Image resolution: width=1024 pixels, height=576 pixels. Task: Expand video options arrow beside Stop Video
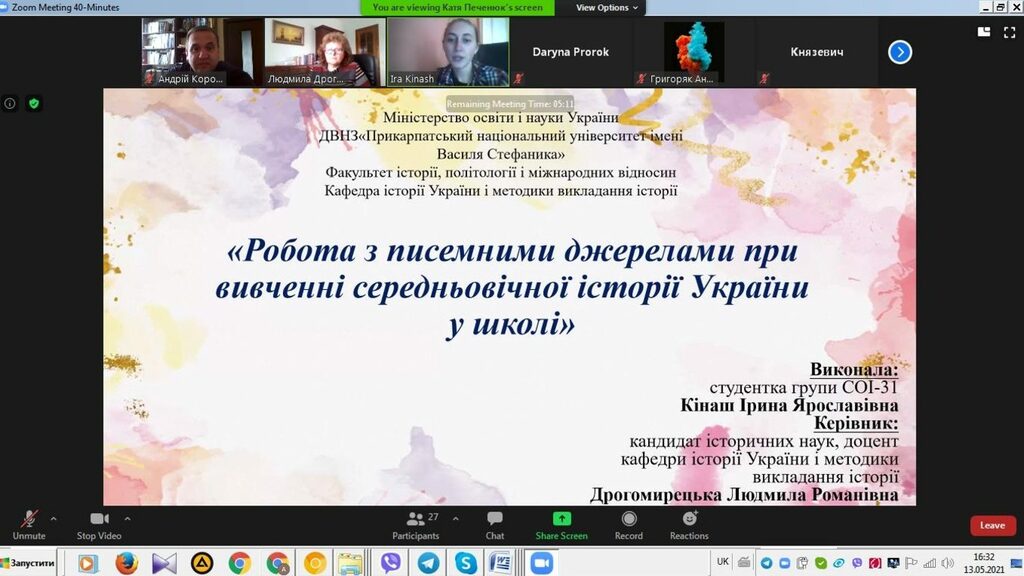[x=128, y=519]
